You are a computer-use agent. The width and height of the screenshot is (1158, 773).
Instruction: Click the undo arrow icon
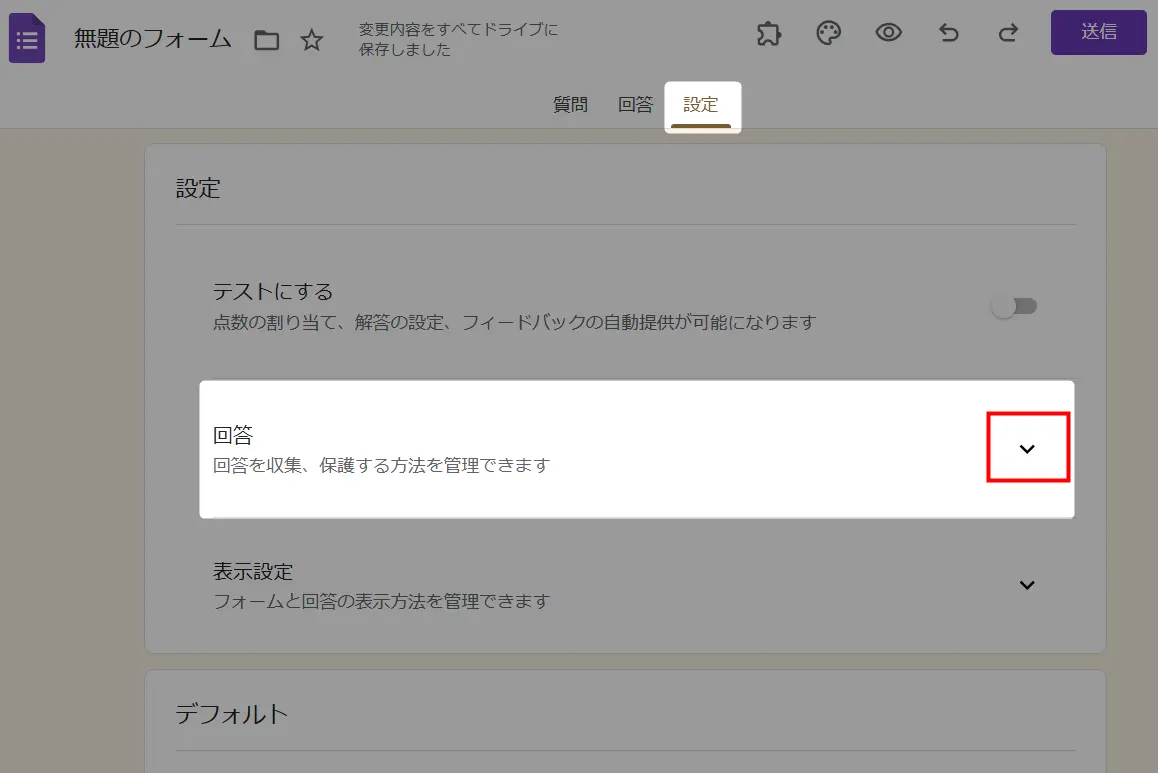[949, 33]
